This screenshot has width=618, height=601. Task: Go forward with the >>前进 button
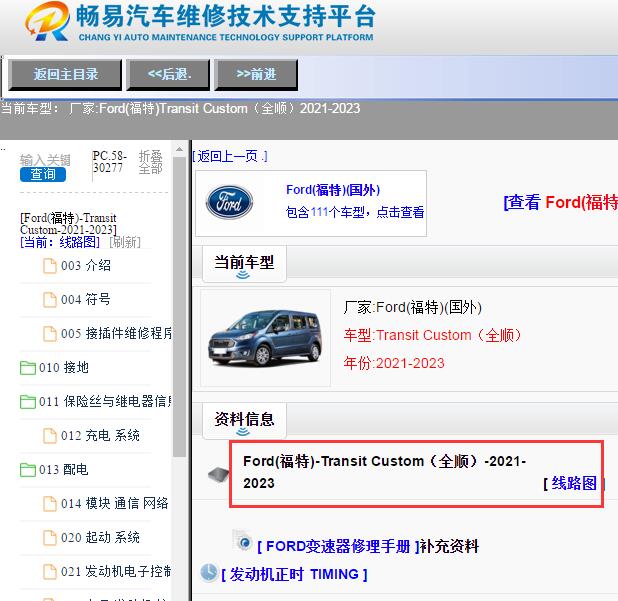pos(256,75)
